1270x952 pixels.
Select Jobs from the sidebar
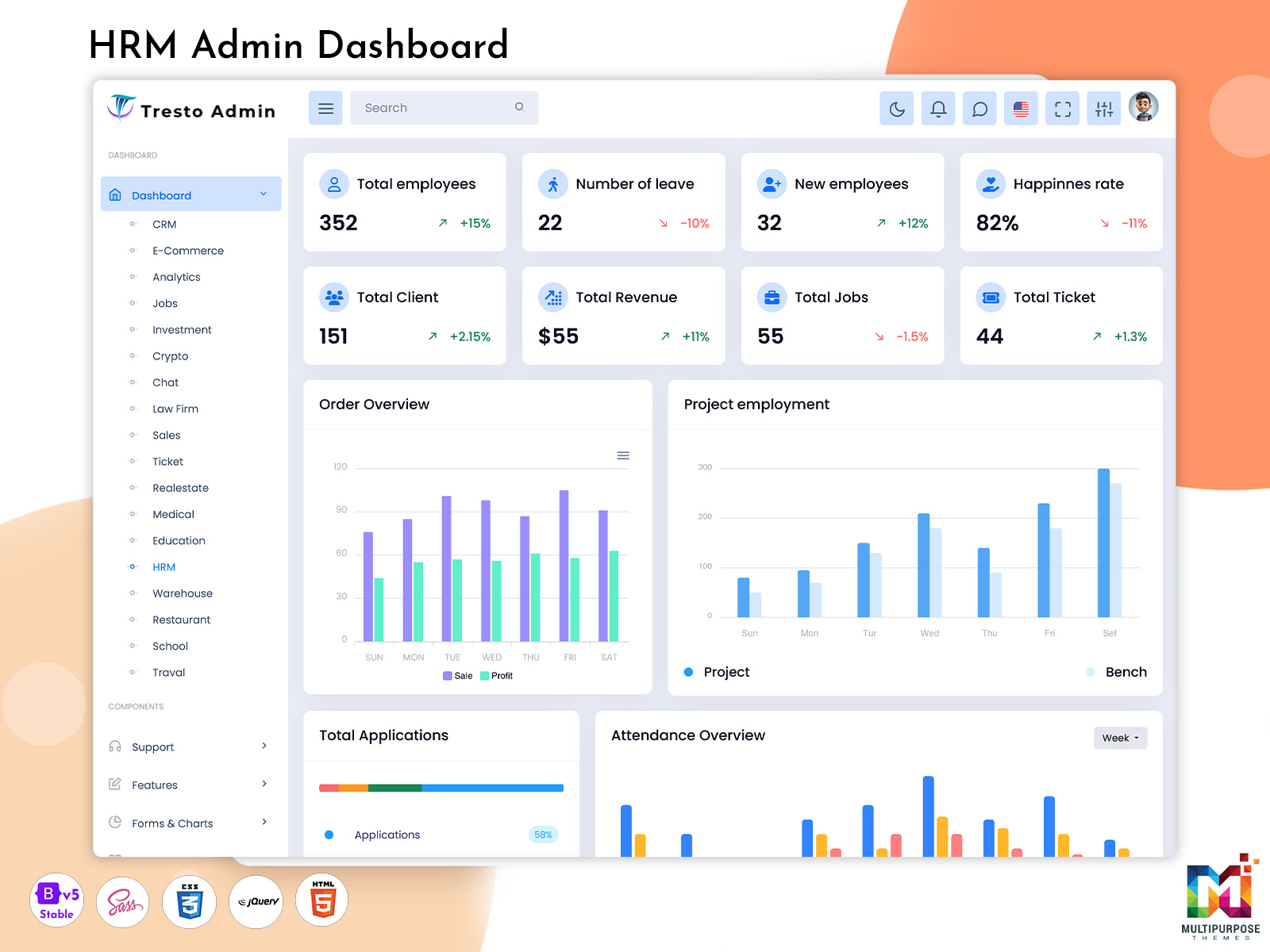[165, 303]
